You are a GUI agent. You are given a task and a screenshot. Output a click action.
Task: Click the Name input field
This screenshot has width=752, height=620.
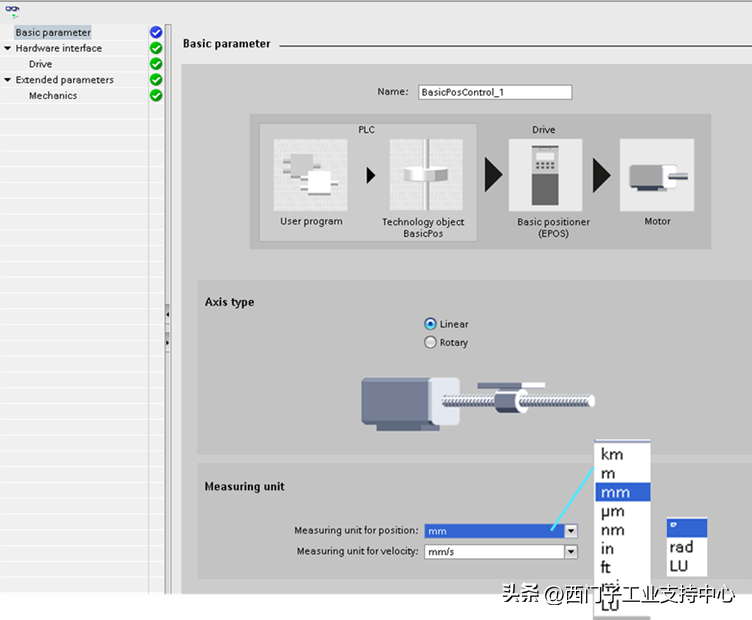[x=495, y=92]
